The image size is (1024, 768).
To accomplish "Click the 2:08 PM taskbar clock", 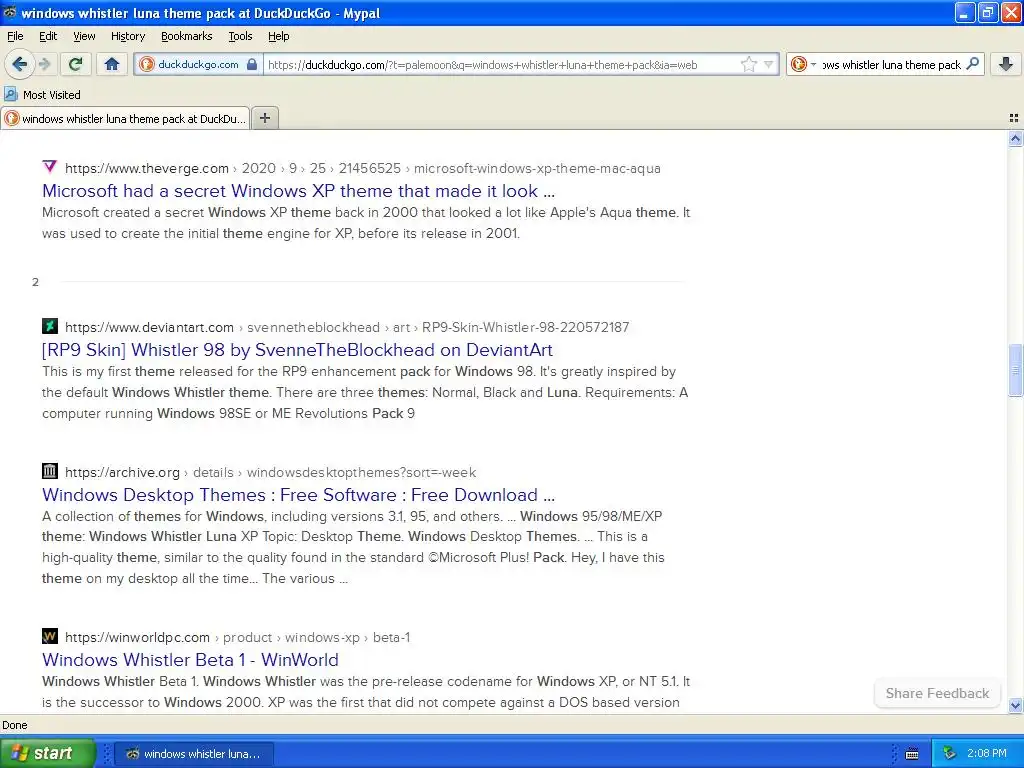I will pos(987,754).
